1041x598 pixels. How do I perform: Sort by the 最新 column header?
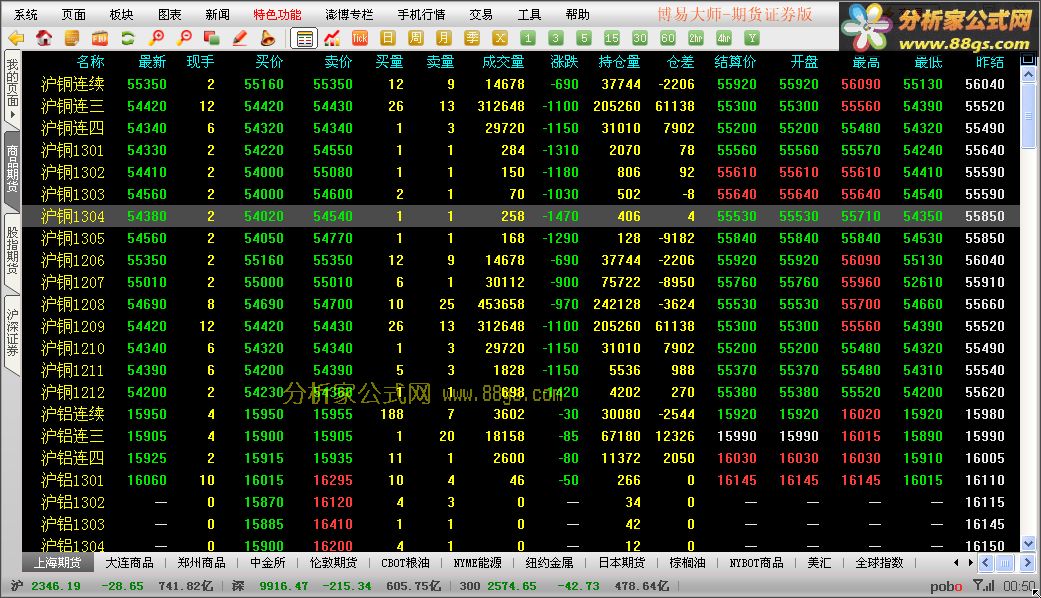tap(152, 62)
